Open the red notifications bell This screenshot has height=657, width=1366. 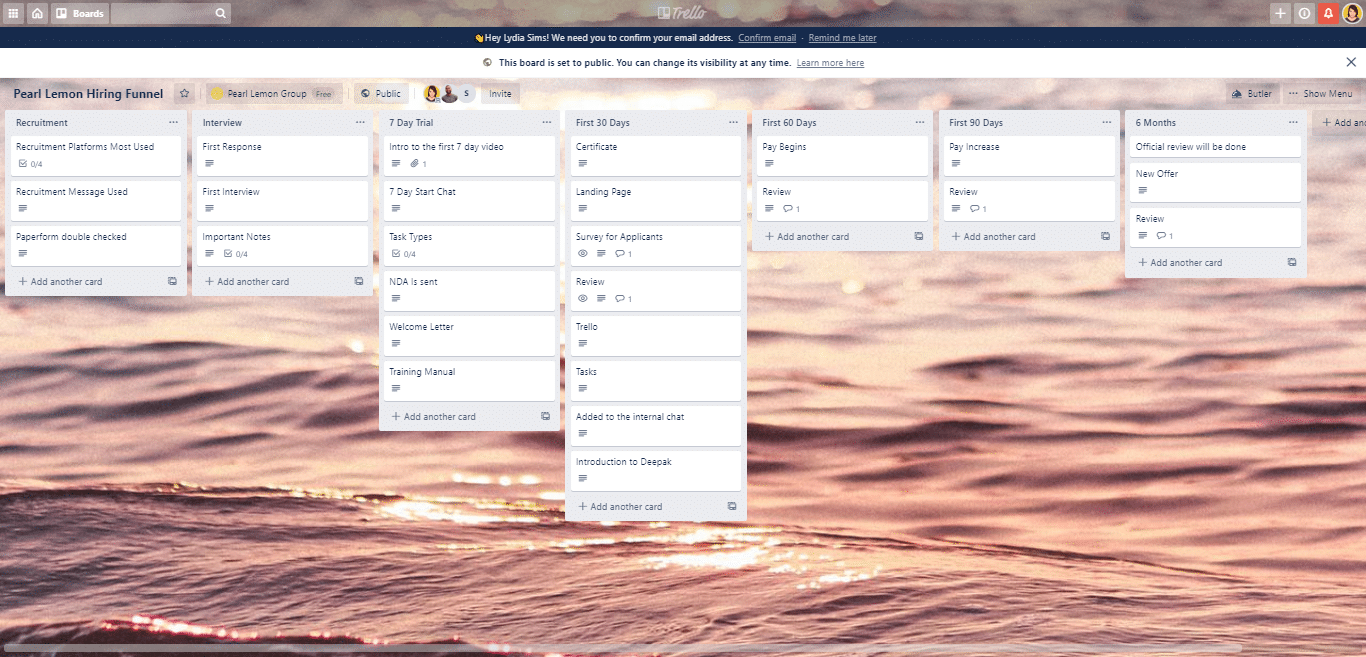[x=1328, y=13]
